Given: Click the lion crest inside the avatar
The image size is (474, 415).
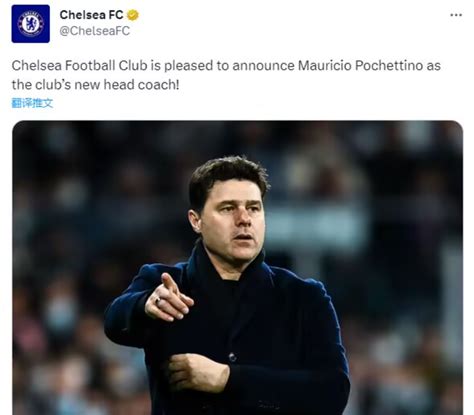Looking at the screenshot, I should pyautogui.click(x=31, y=24).
